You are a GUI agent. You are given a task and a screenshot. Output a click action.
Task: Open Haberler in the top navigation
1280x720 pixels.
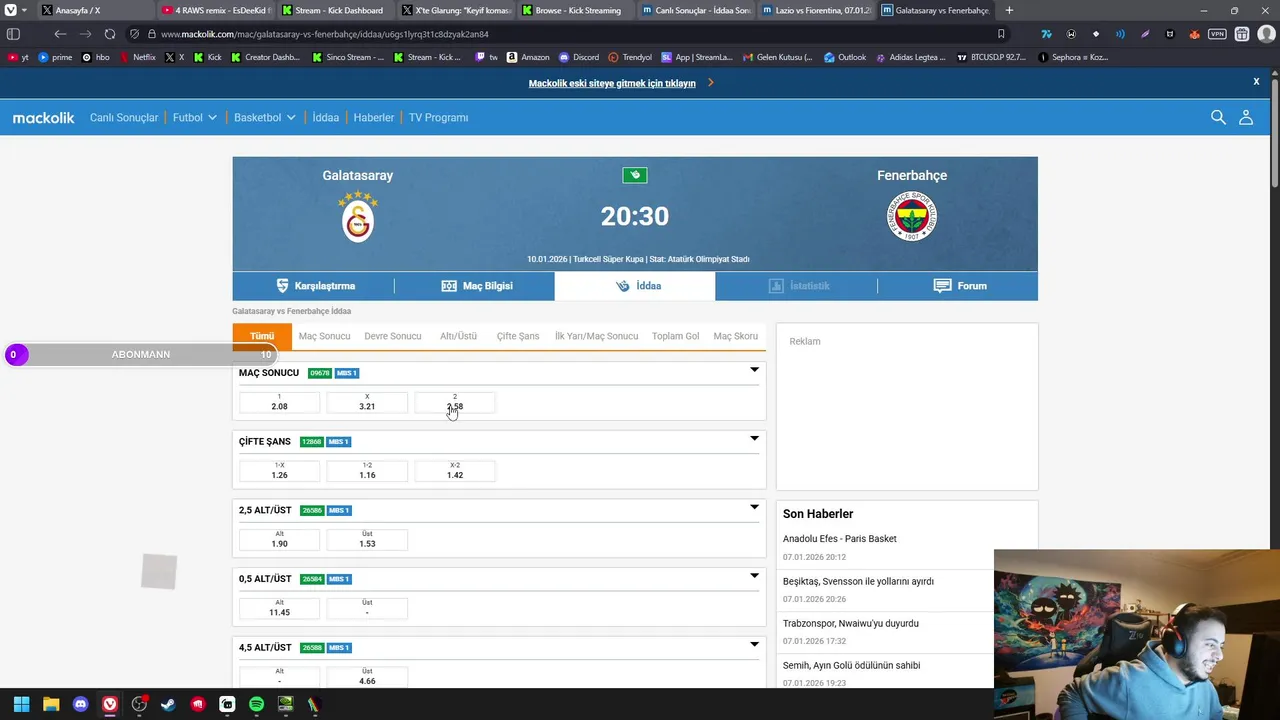374,117
